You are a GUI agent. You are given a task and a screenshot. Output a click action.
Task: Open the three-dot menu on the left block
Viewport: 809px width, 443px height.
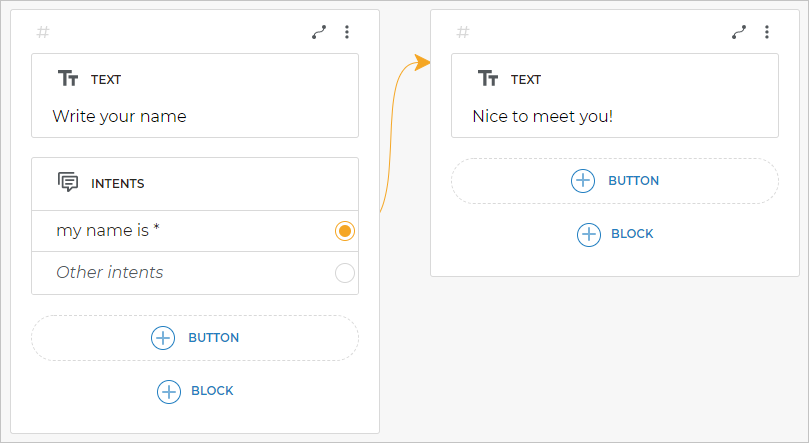347,32
